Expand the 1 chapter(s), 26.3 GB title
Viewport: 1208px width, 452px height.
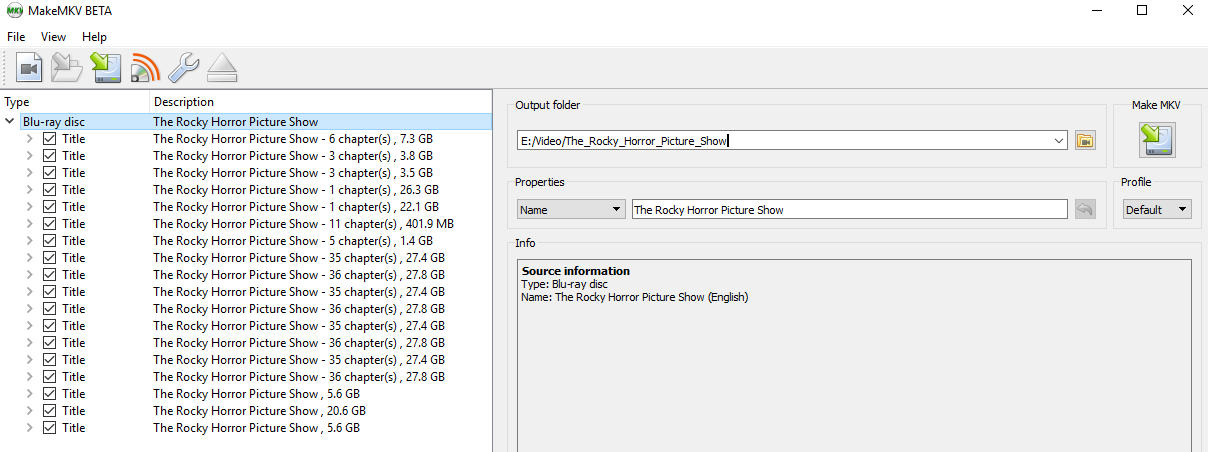click(x=30, y=190)
